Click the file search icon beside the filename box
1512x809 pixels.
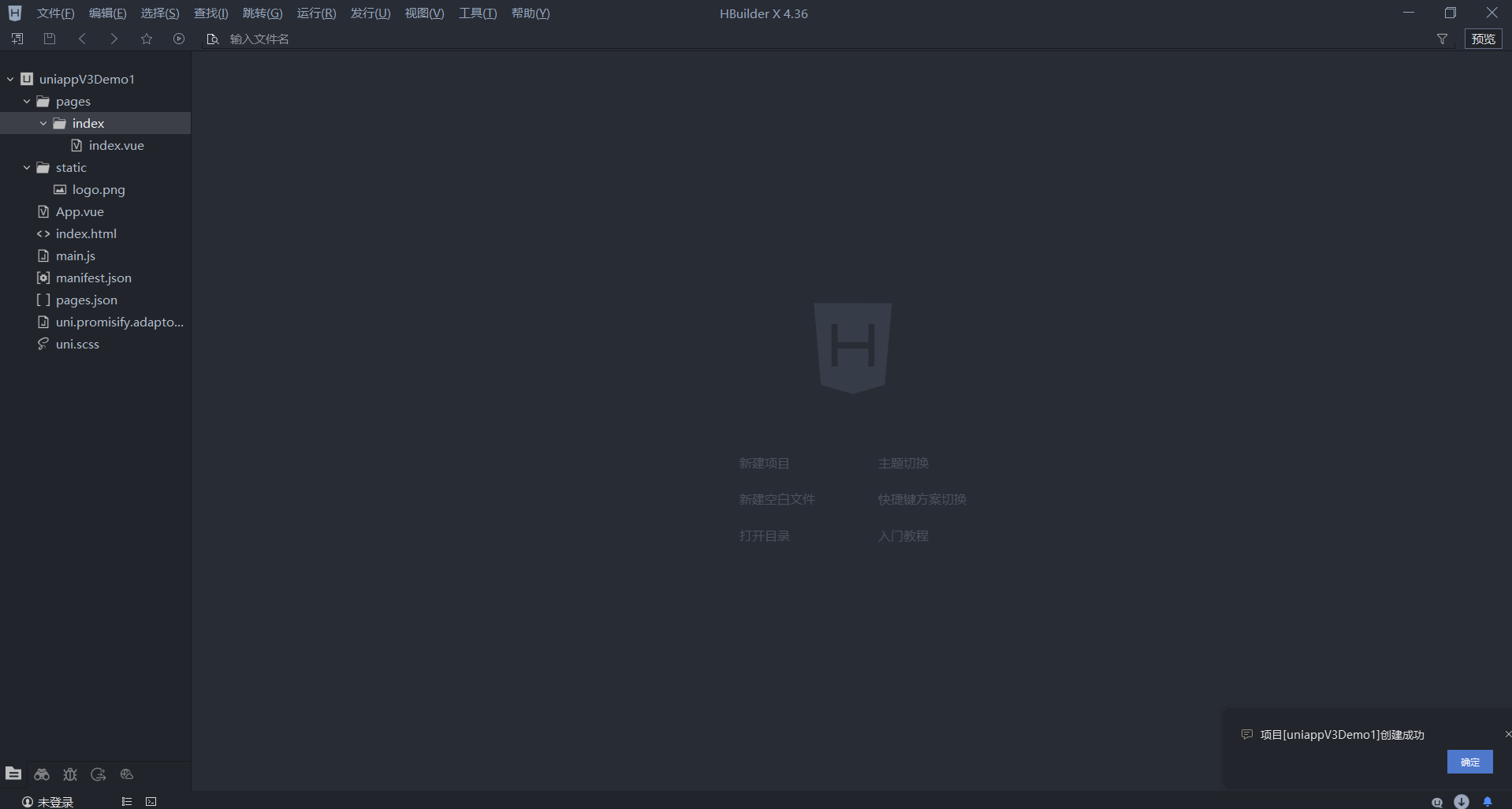(x=213, y=39)
